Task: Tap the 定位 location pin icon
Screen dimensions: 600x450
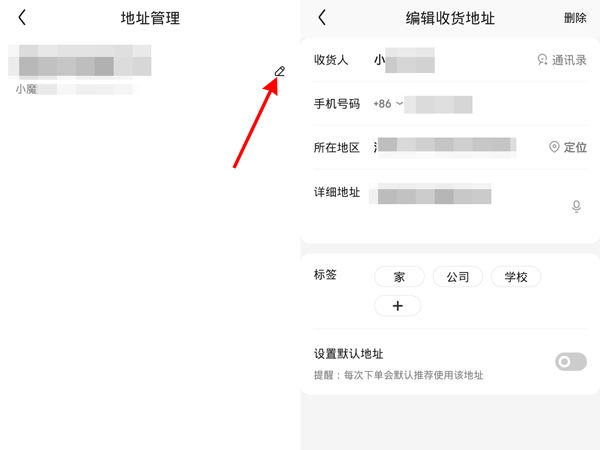Action: tap(554, 147)
